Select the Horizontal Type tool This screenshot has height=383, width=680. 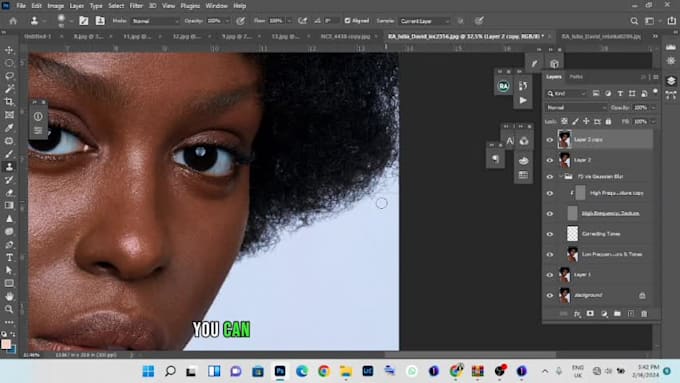coord(9,258)
